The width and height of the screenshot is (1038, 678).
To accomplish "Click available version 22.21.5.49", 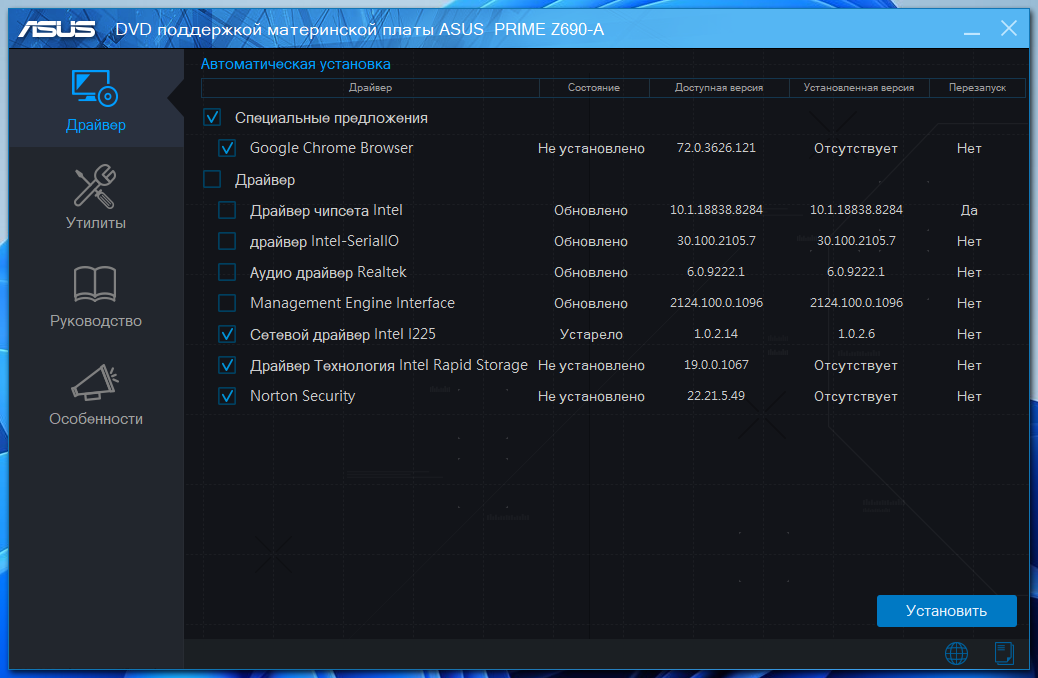I will (x=716, y=396).
